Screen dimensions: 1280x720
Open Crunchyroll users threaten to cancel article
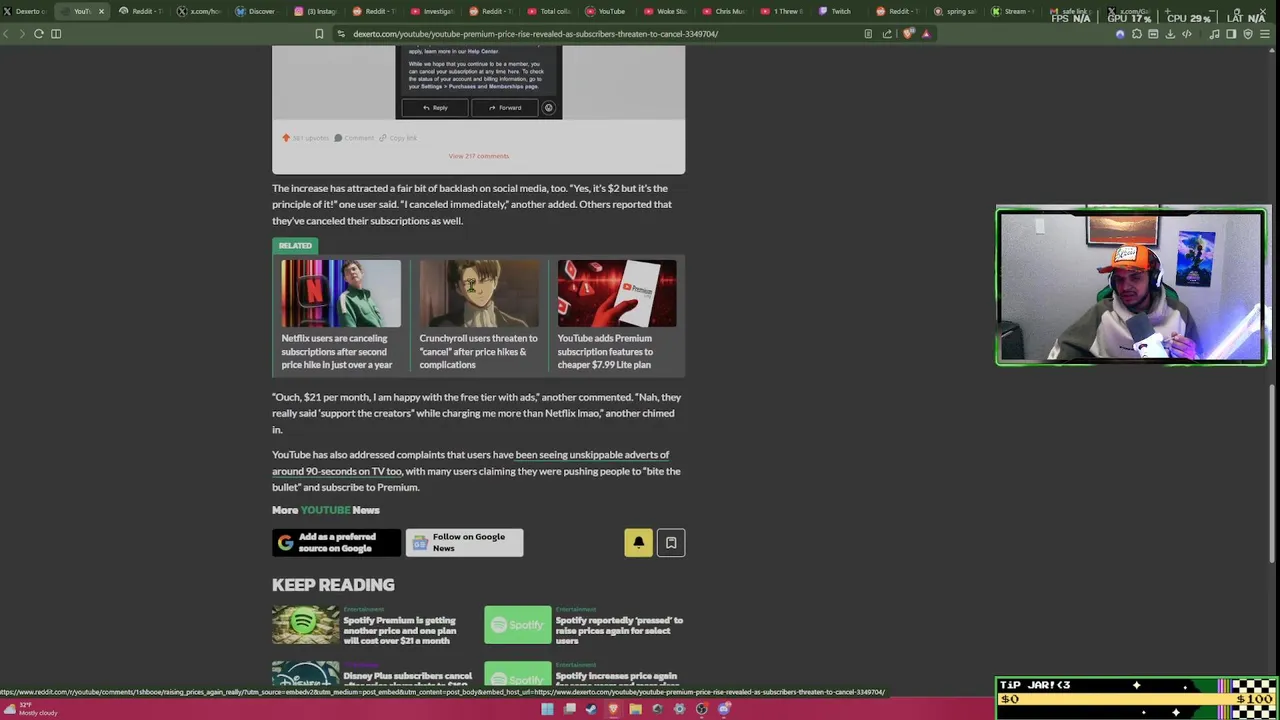[x=478, y=351]
